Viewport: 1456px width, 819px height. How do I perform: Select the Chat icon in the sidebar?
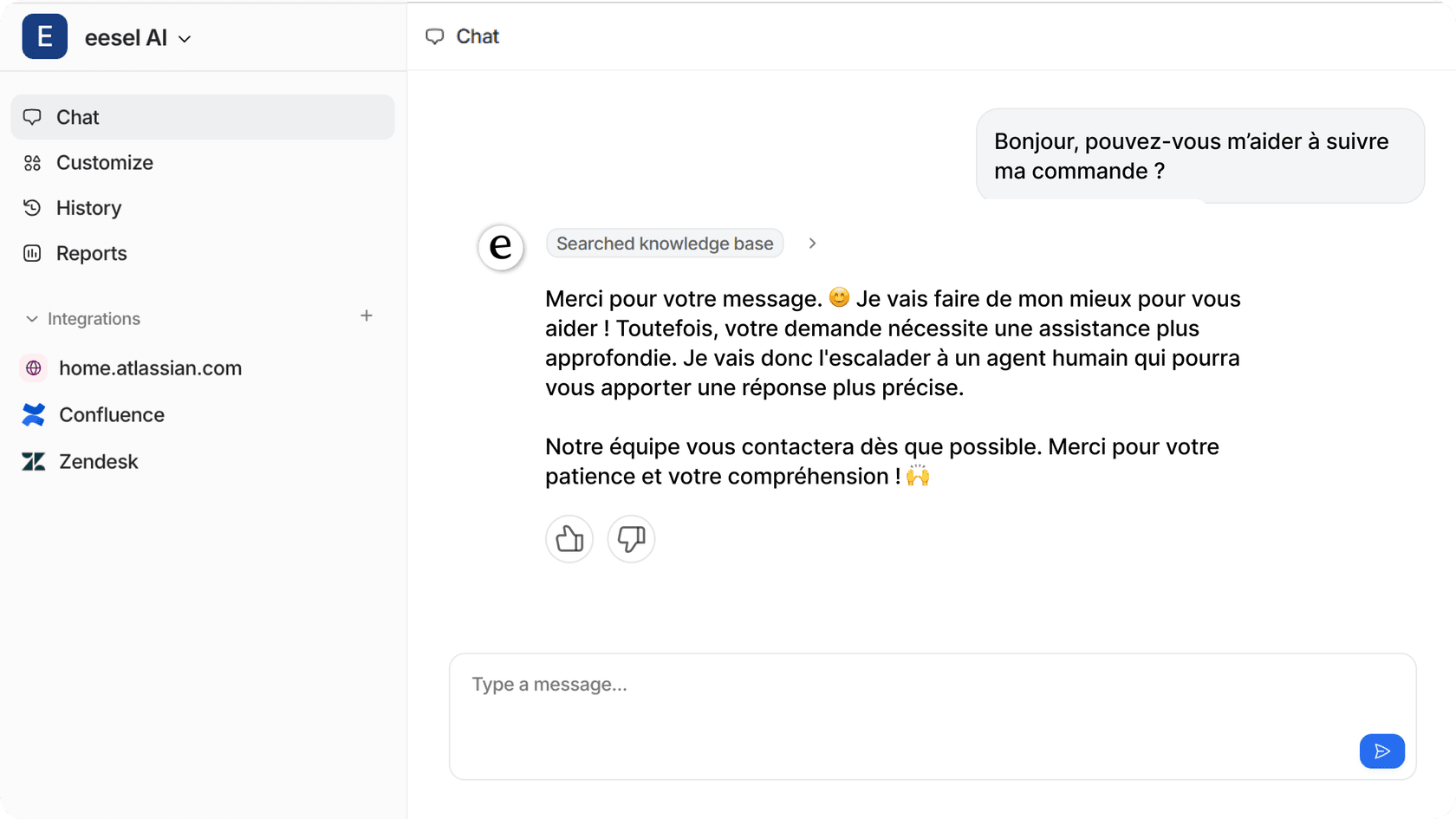coord(33,117)
